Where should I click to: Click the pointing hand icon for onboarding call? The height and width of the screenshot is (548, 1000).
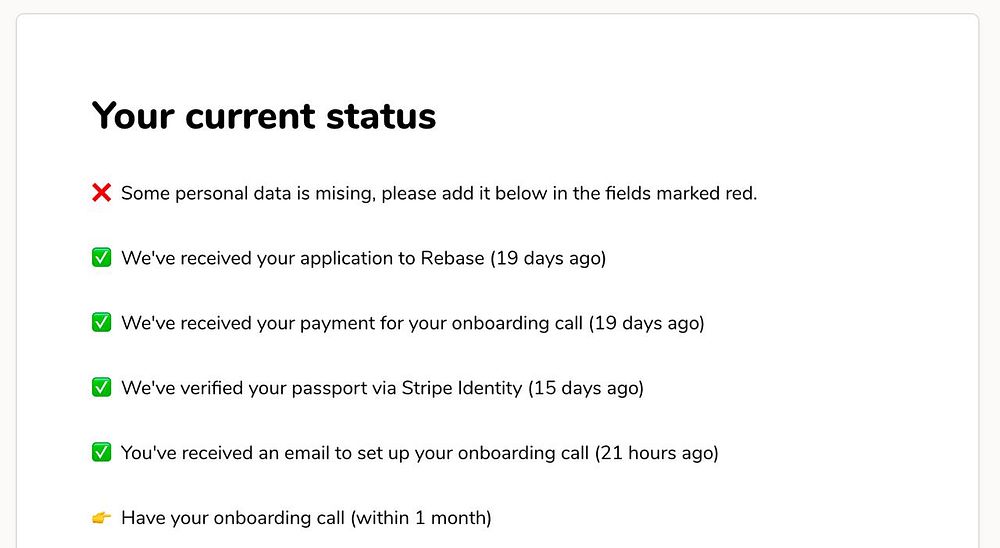[x=101, y=517]
